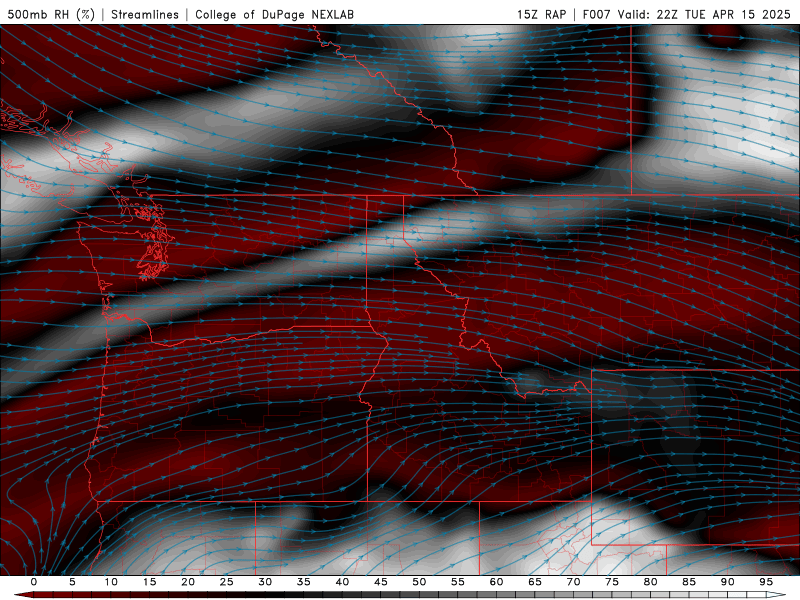Click the "15Z RAP" model run label
Image resolution: width=800 pixels, height=600 pixels.
pos(541,14)
